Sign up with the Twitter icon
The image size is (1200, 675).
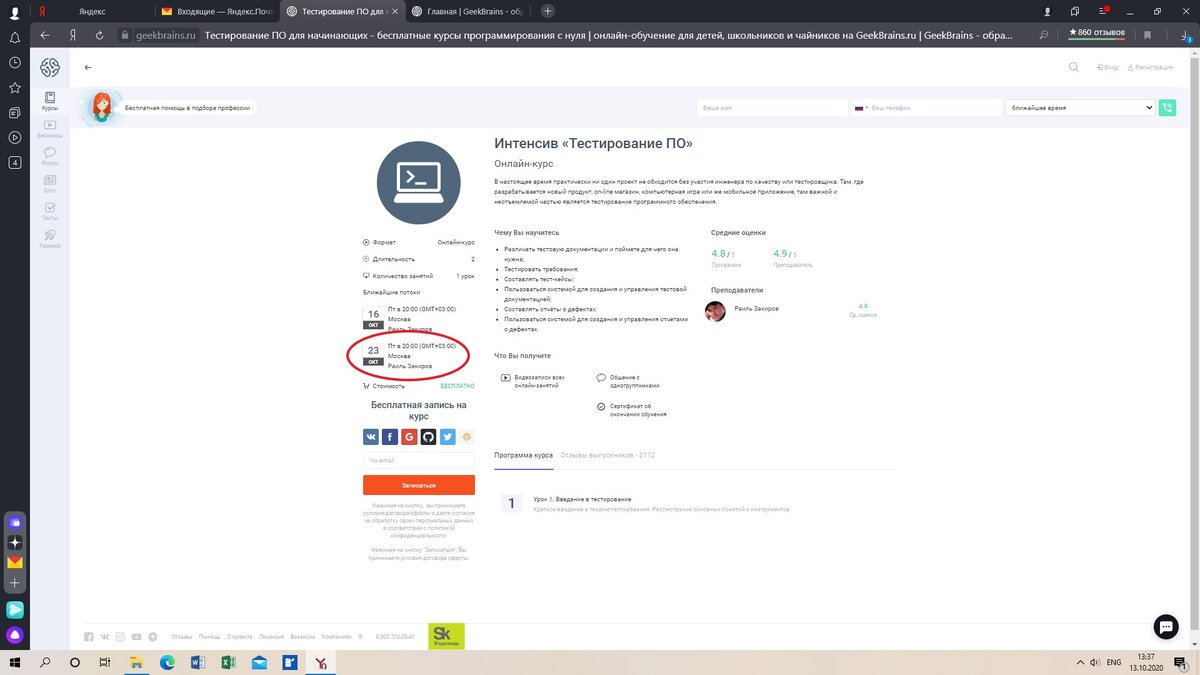pos(447,437)
